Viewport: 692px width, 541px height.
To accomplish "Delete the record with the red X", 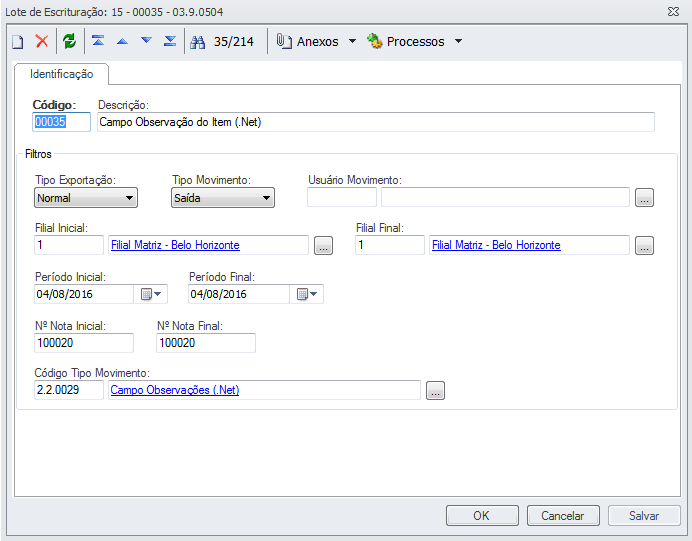I will [42, 42].
